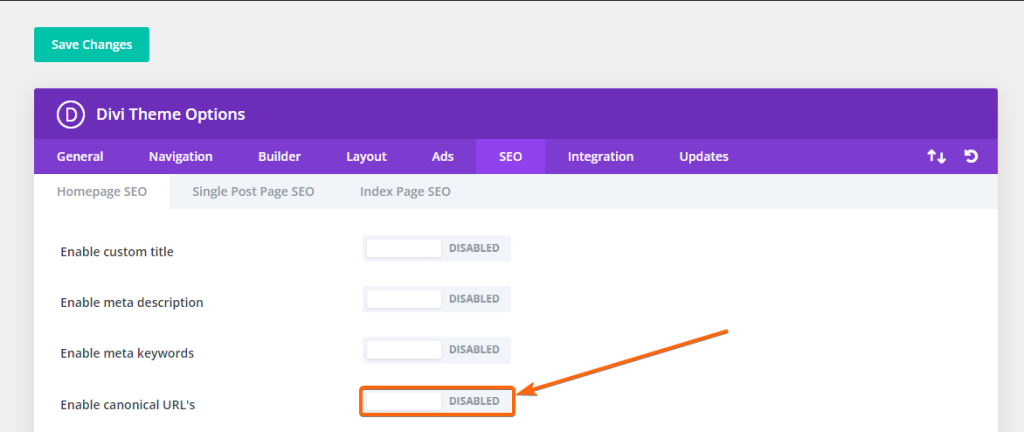Select the Homepage SEO subtab
Image resolution: width=1024 pixels, height=432 pixels.
[102, 192]
